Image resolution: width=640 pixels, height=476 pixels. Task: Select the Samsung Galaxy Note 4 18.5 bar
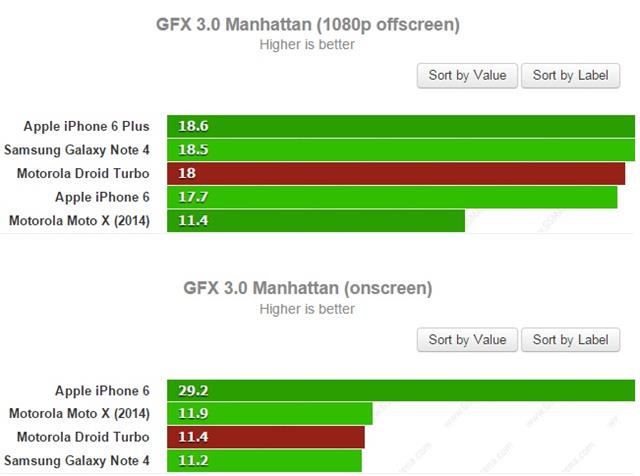pyautogui.click(x=400, y=150)
